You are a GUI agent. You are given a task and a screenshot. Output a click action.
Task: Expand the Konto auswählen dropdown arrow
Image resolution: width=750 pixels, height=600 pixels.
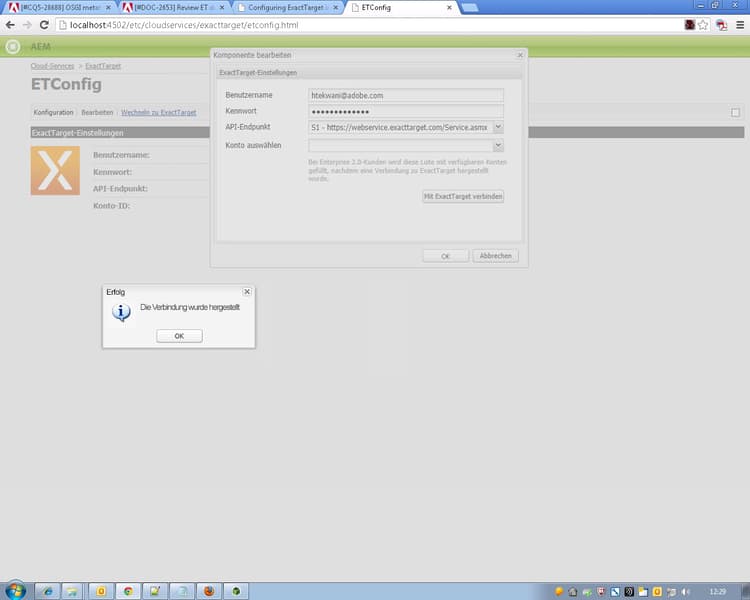click(x=498, y=145)
